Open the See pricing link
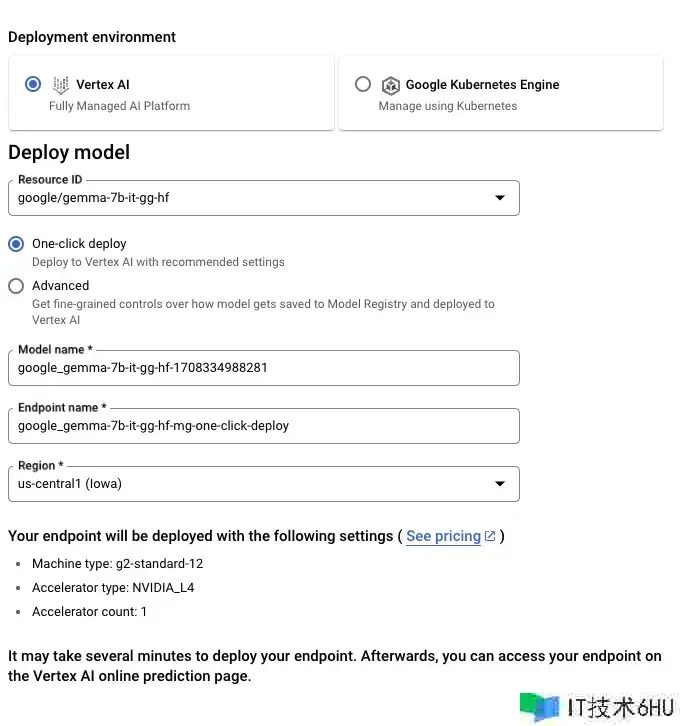The width and height of the screenshot is (681, 726). pyautogui.click(x=443, y=536)
